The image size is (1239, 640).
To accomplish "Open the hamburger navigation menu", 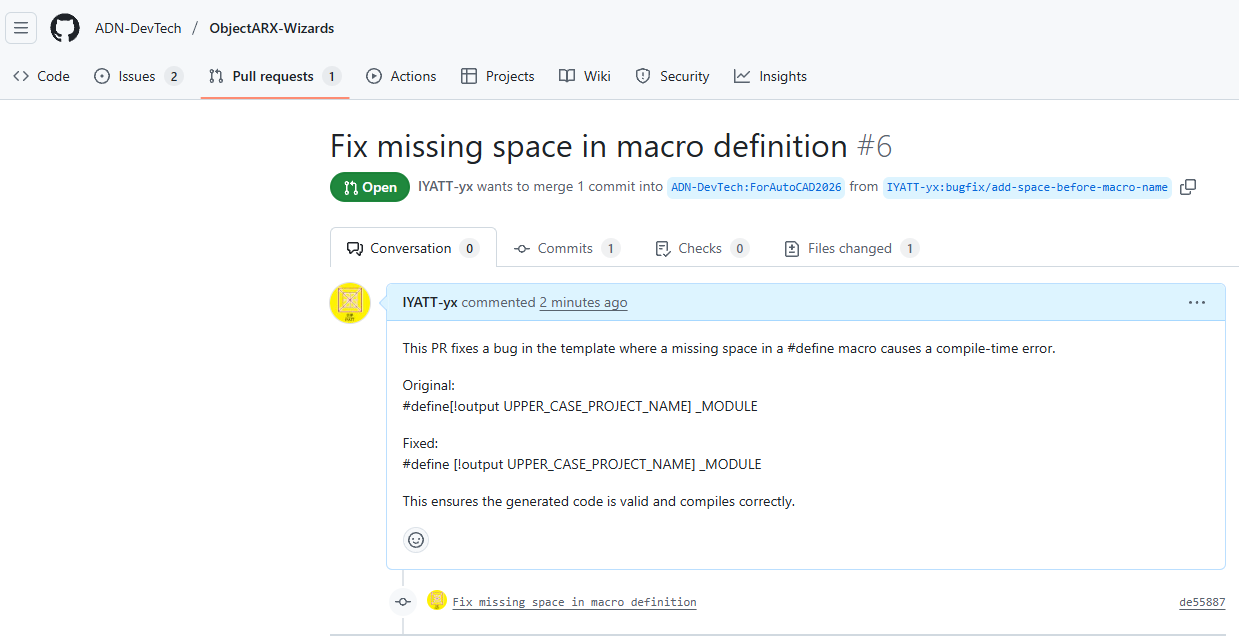I will [21, 28].
